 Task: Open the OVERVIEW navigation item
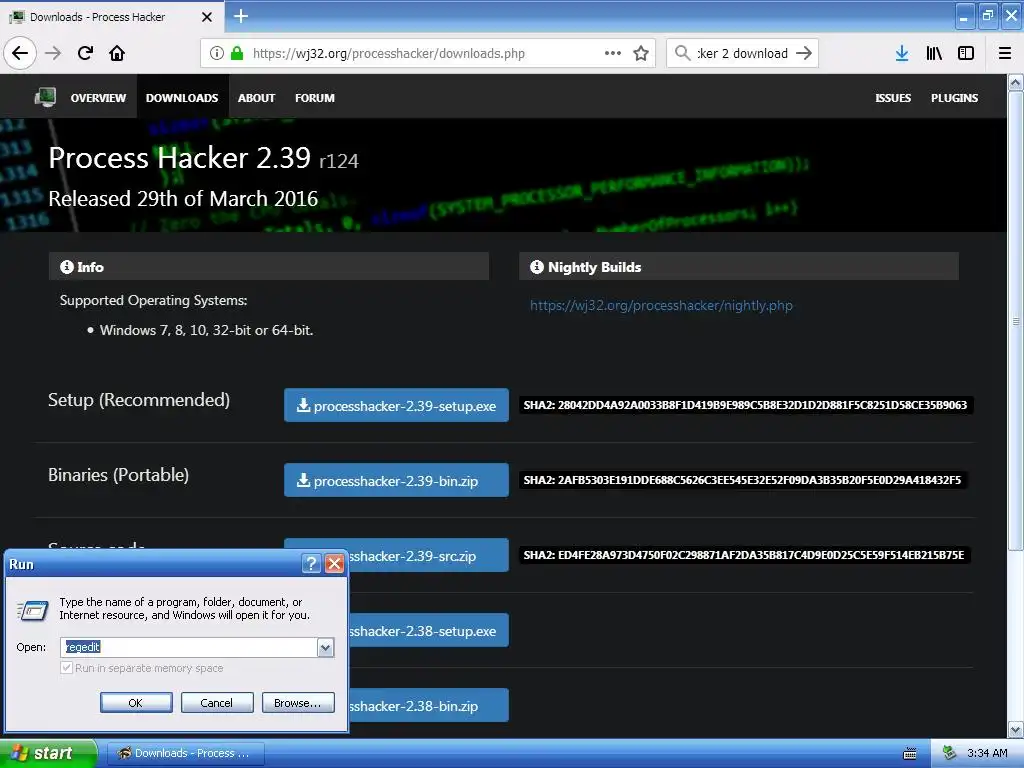[98, 98]
